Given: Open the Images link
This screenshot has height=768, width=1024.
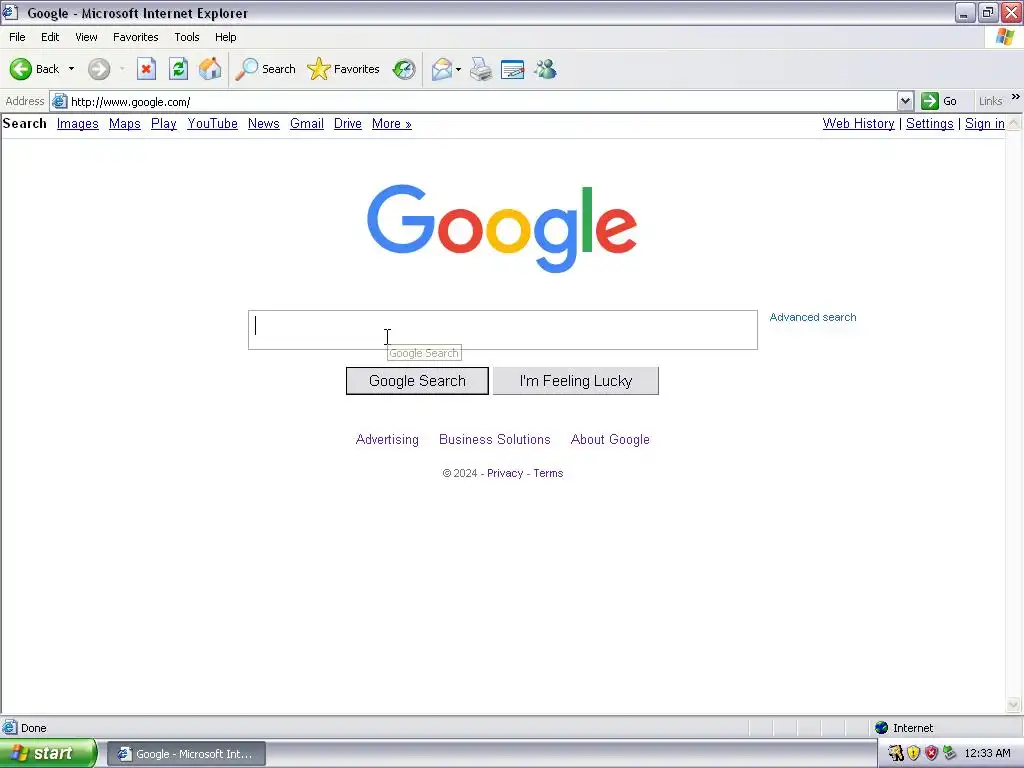Looking at the screenshot, I should (78, 123).
